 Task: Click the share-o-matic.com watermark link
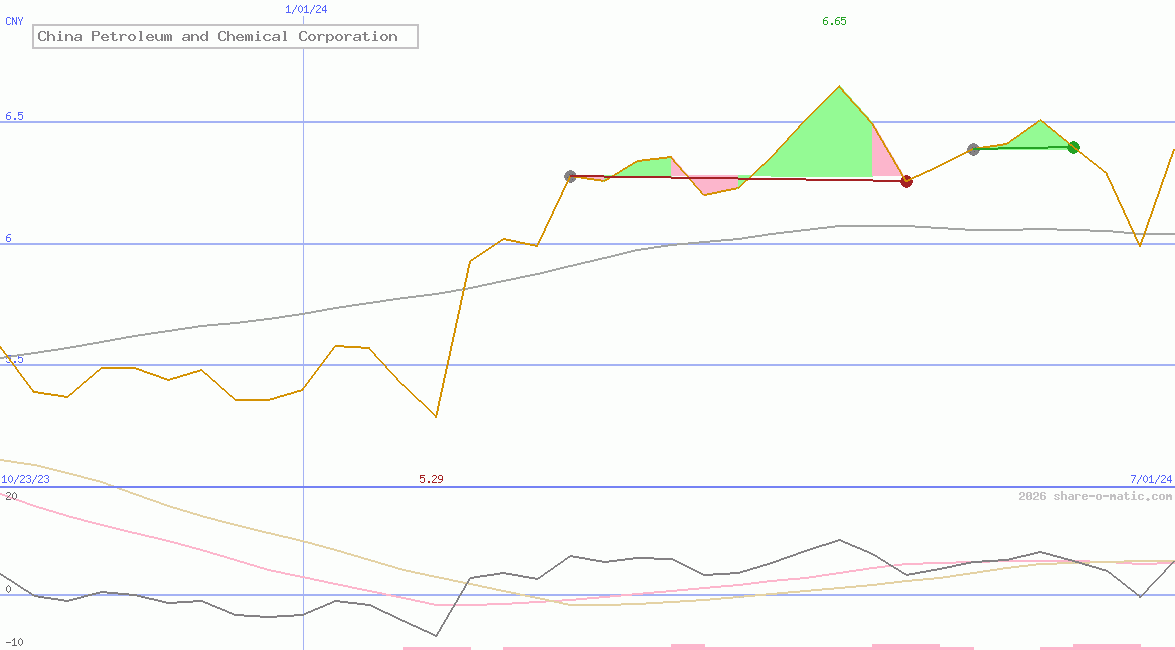(x=1095, y=496)
